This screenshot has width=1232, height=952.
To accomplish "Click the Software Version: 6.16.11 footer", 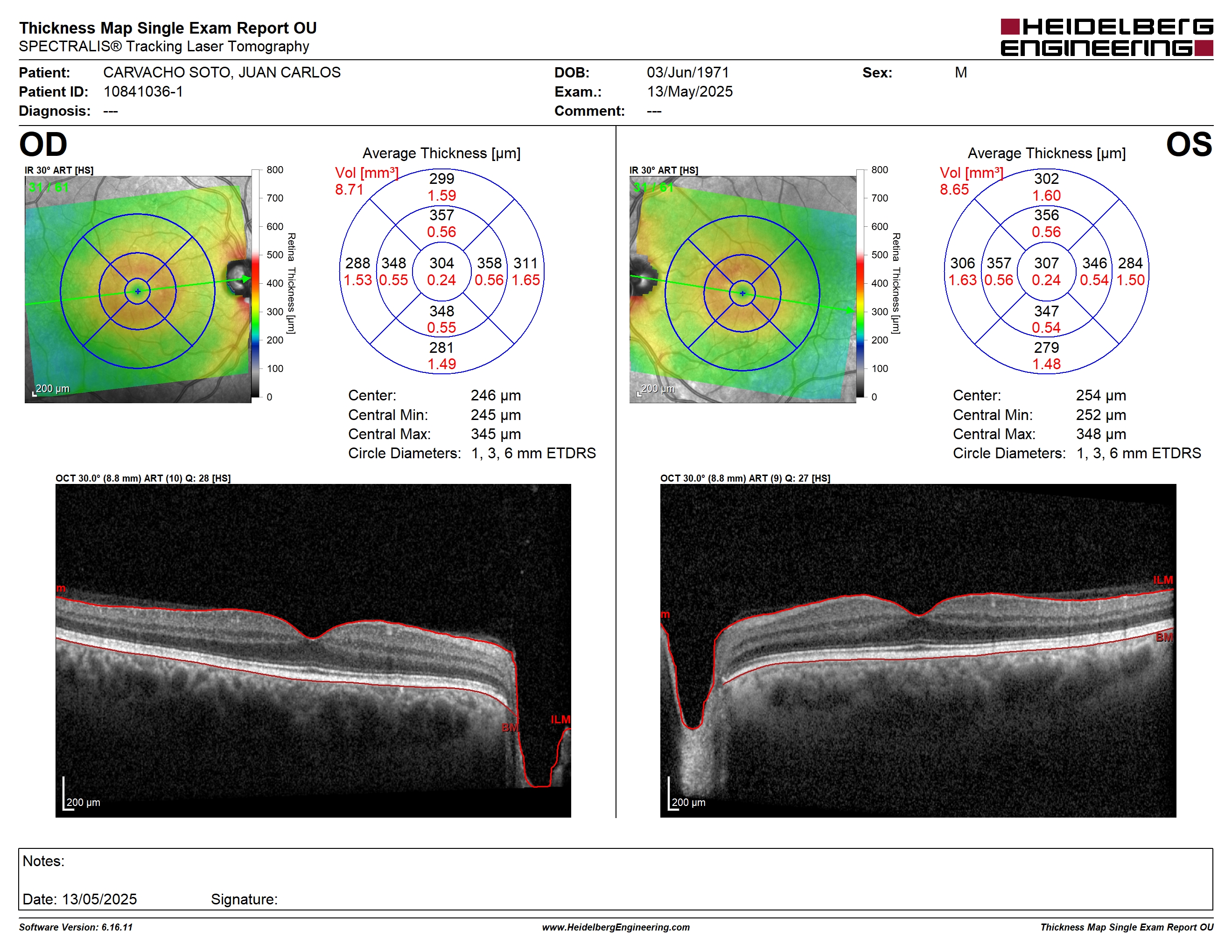I will coord(76,927).
